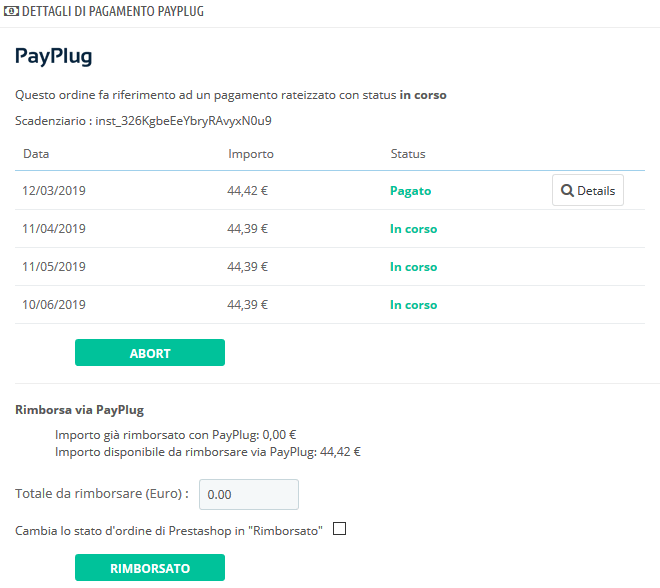Open Details for the 12/03/2019 payment

click(x=587, y=191)
